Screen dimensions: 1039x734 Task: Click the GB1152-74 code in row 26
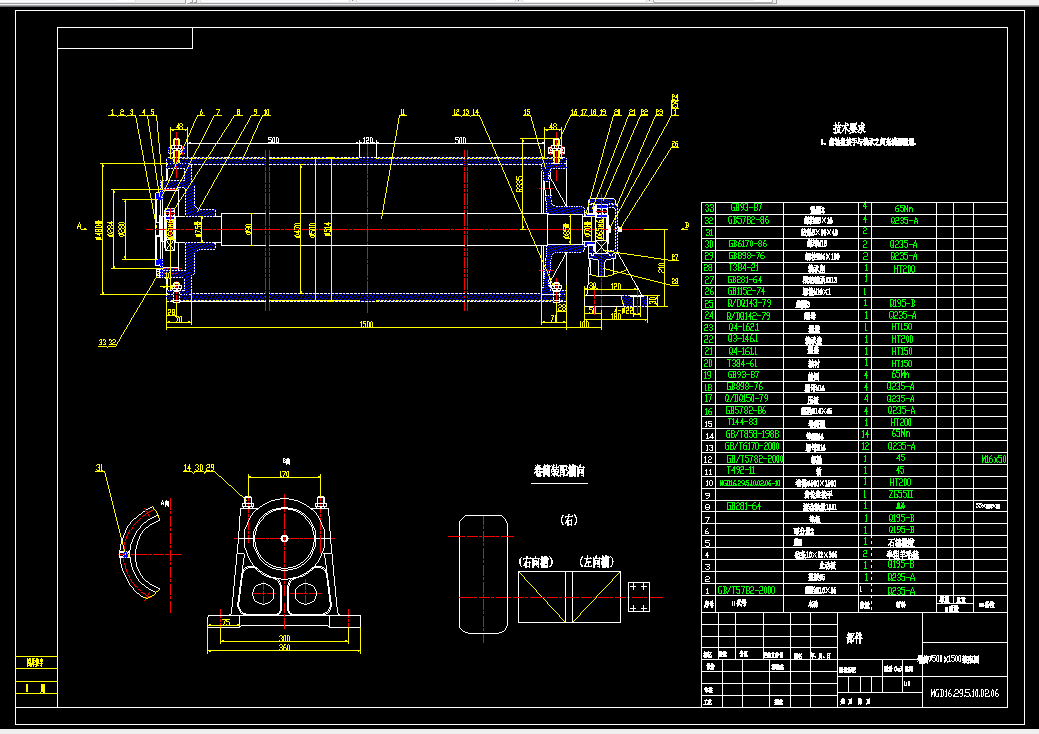[746, 291]
